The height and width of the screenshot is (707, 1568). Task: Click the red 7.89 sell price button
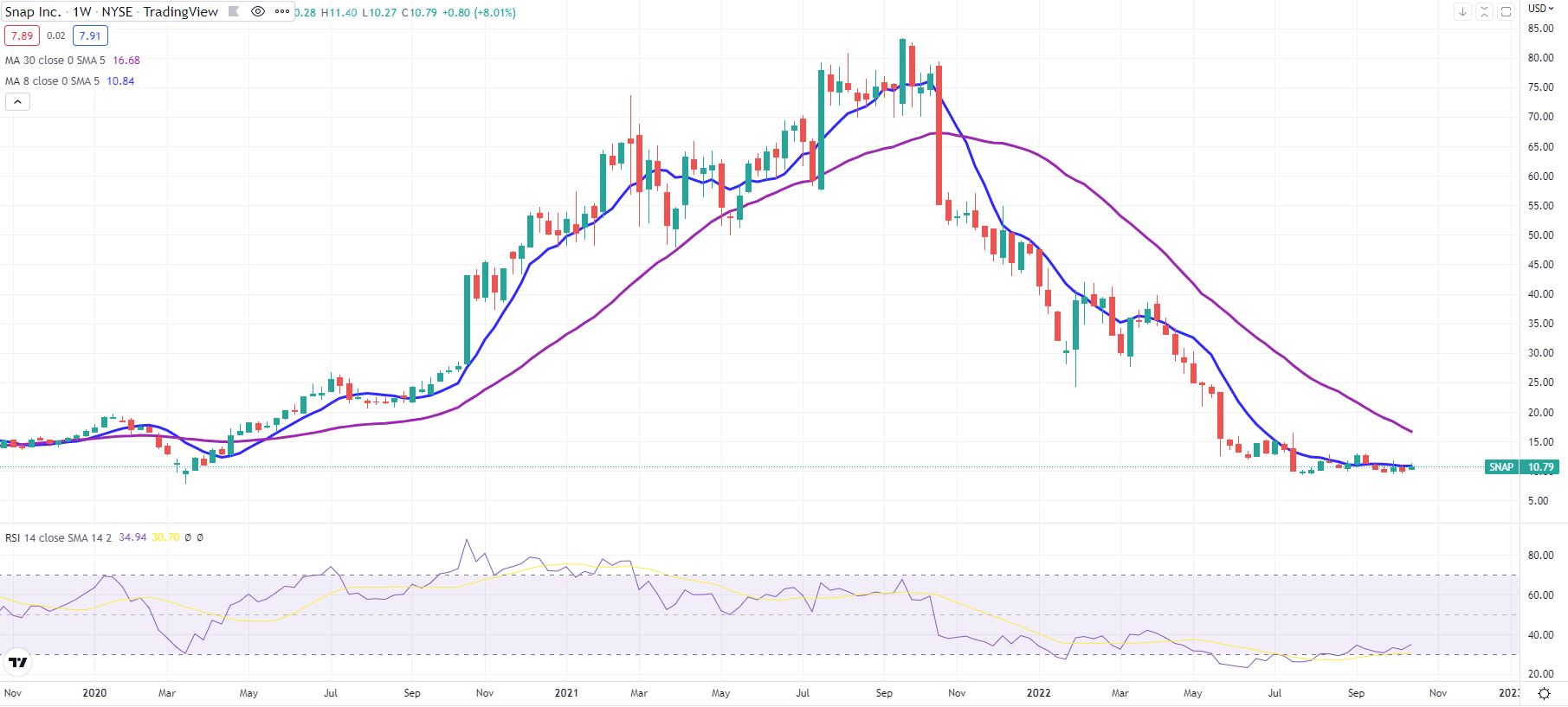click(x=22, y=35)
